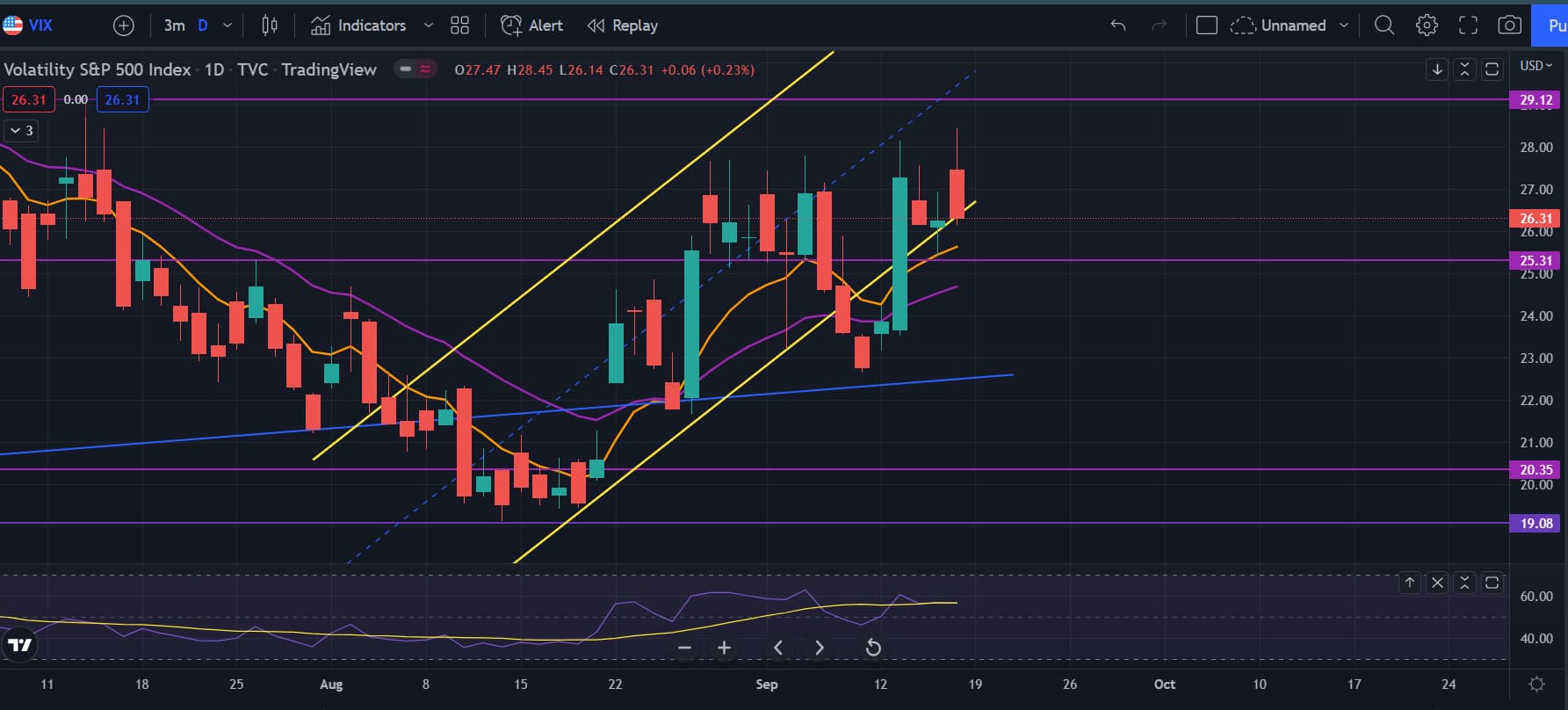Click the compare or add symbol plus icon

coord(124,25)
